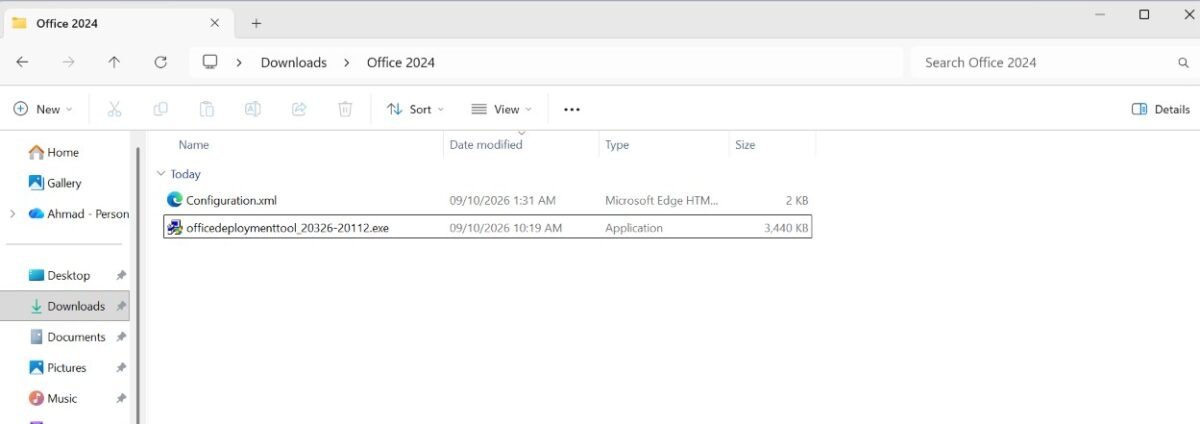The height and width of the screenshot is (424, 1200).
Task: Go up one folder level arrow
Action: [114, 62]
